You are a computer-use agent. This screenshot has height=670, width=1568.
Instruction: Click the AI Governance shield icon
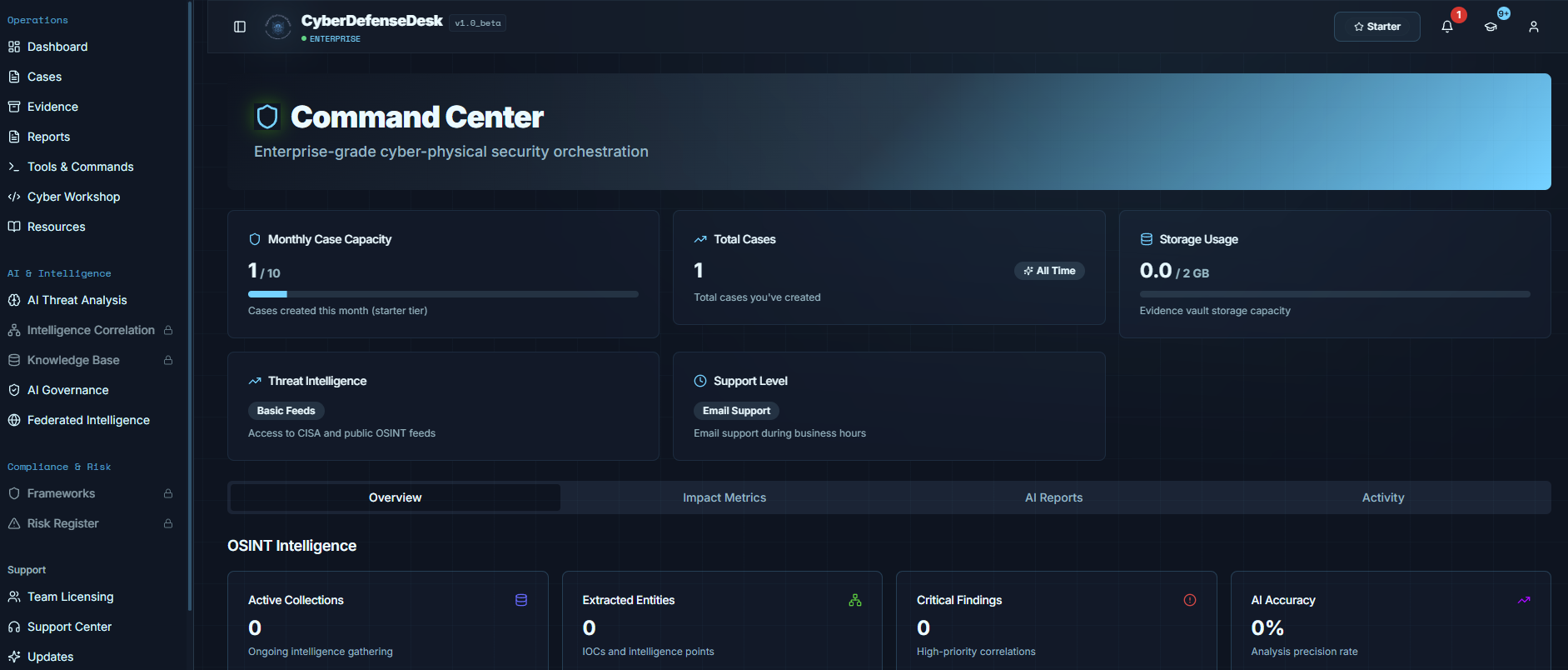[x=14, y=390]
